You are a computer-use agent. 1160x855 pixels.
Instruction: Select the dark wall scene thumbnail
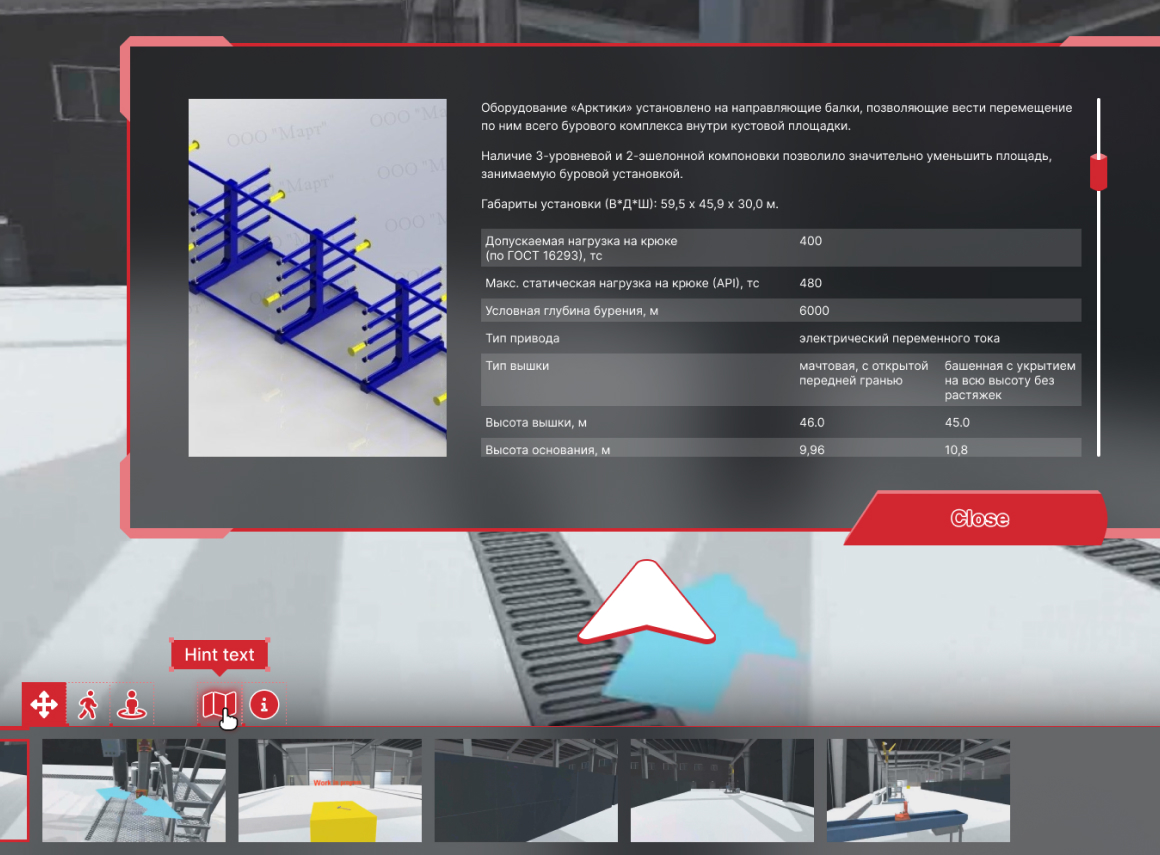[x=526, y=791]
